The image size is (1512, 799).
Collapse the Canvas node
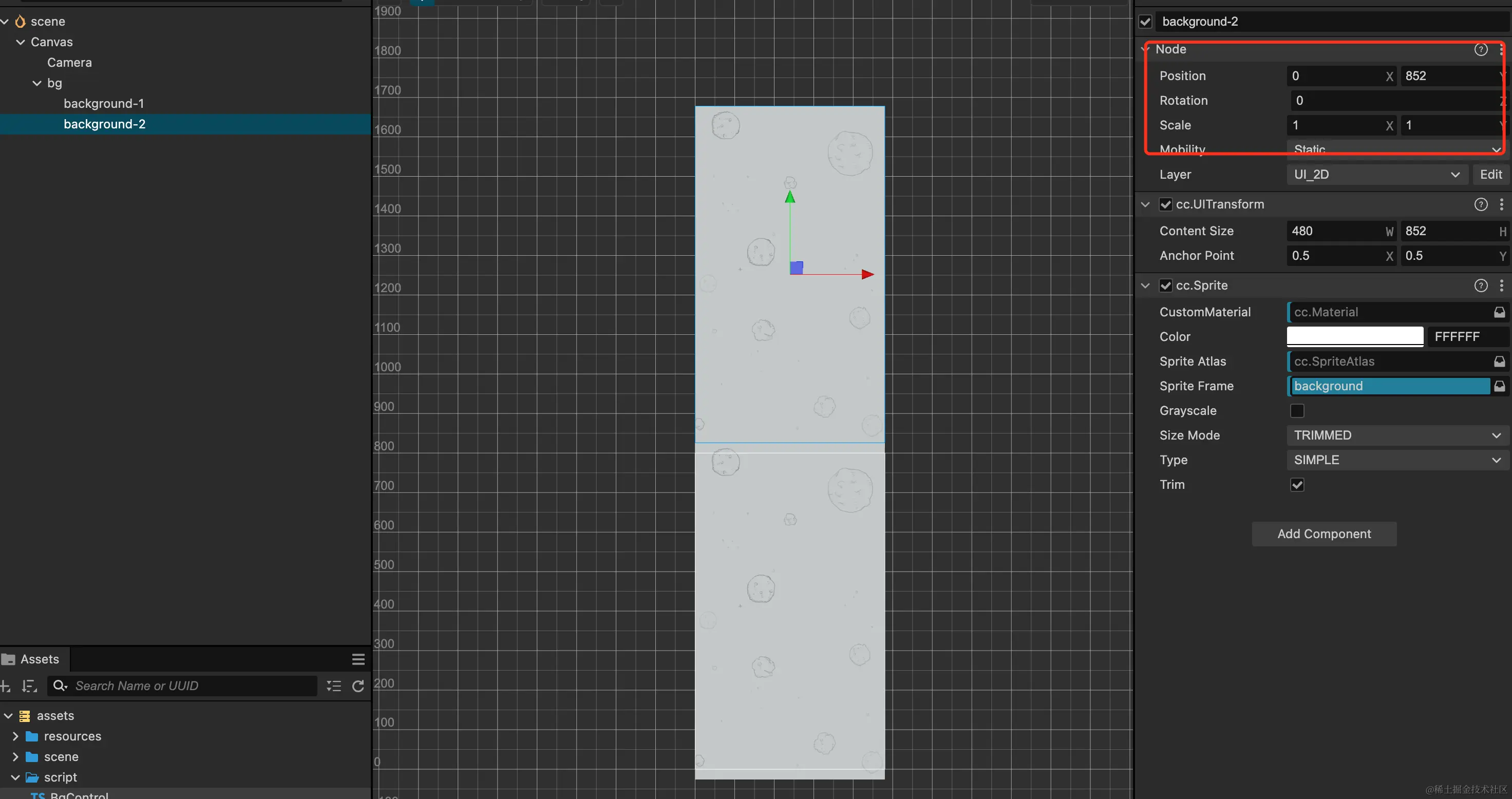21,42
